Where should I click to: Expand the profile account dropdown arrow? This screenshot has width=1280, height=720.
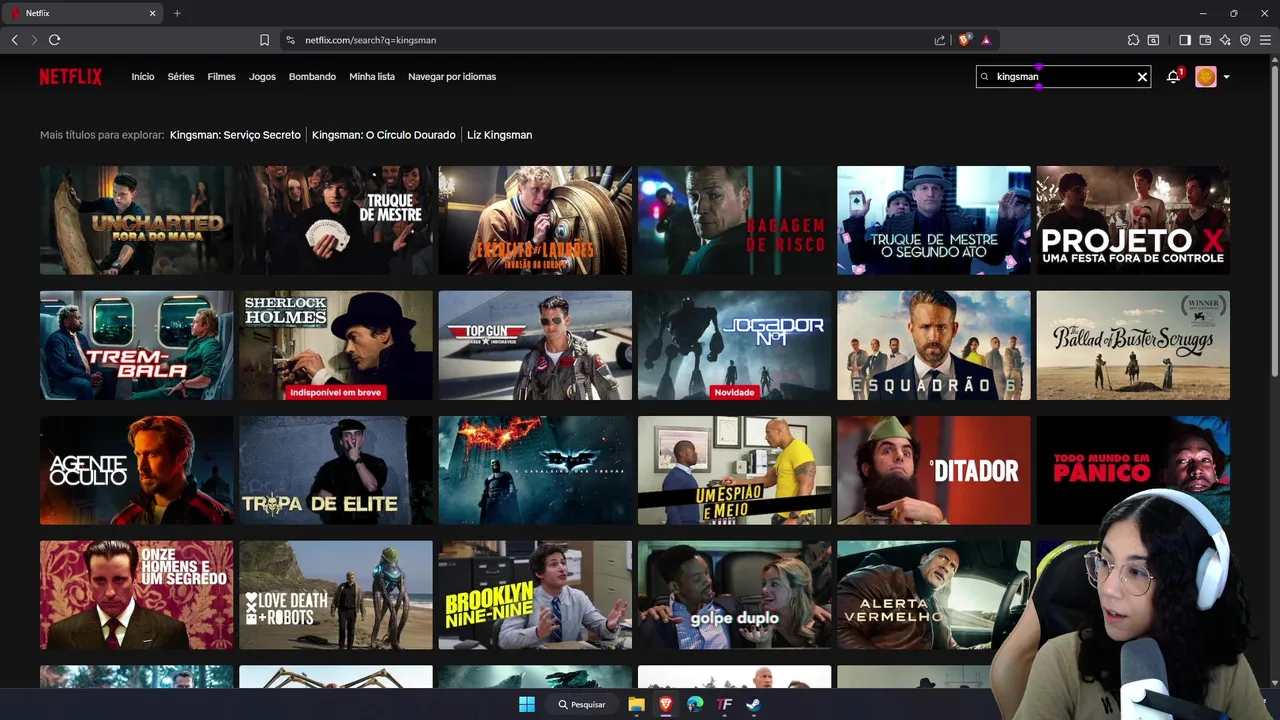click(1226, 77)
